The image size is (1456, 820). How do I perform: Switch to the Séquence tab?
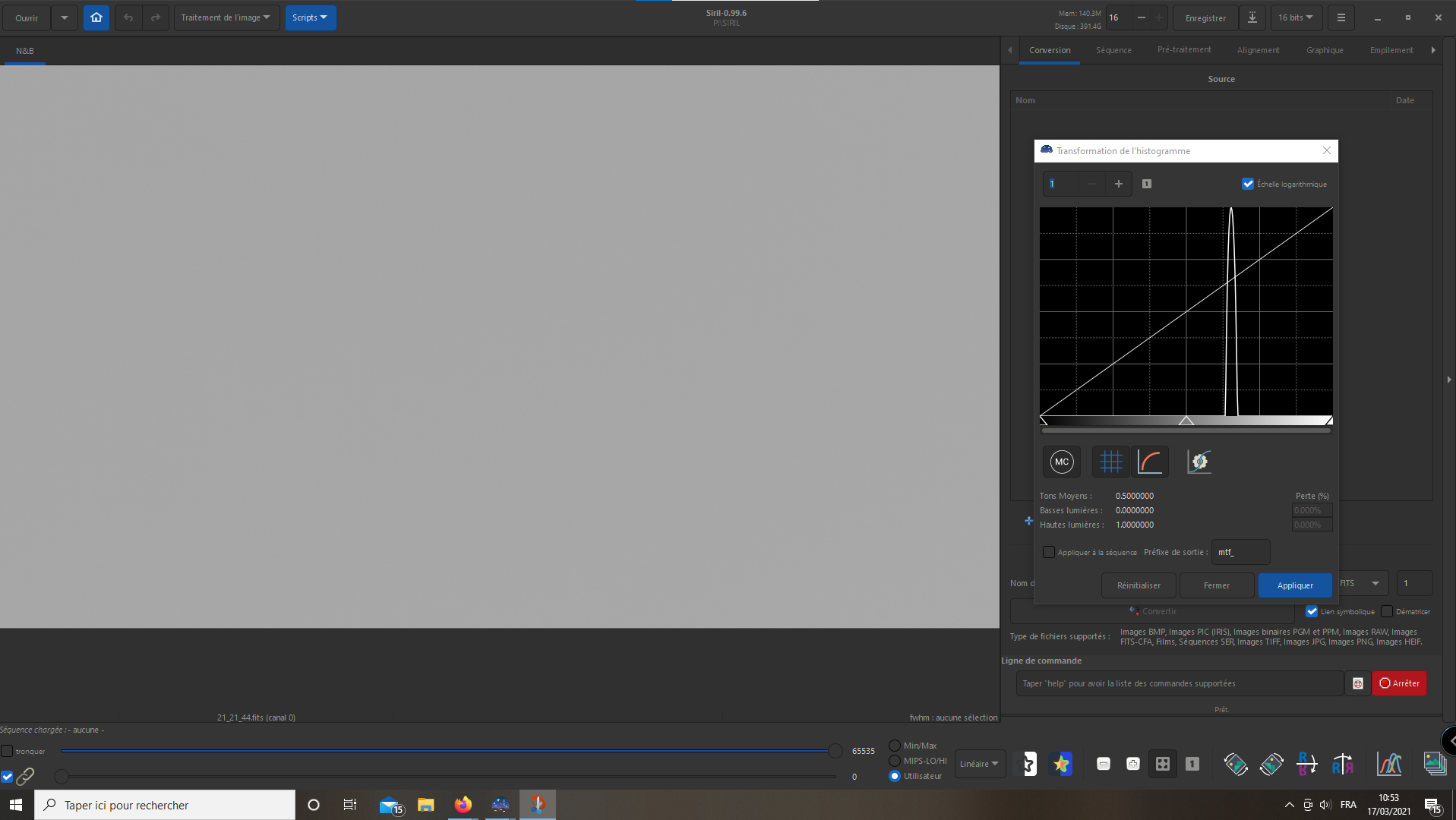(1113, 50)
